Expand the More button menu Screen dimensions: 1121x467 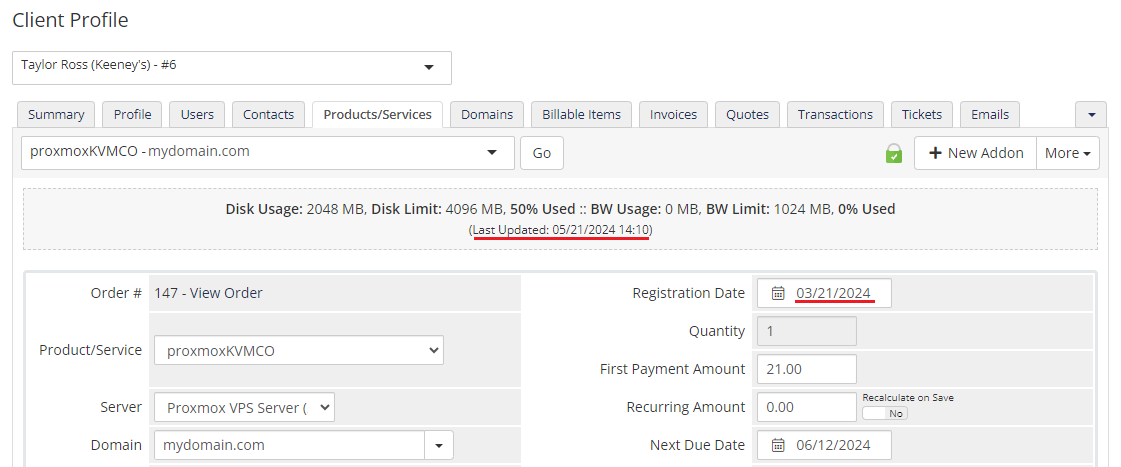coord(1067,153)
